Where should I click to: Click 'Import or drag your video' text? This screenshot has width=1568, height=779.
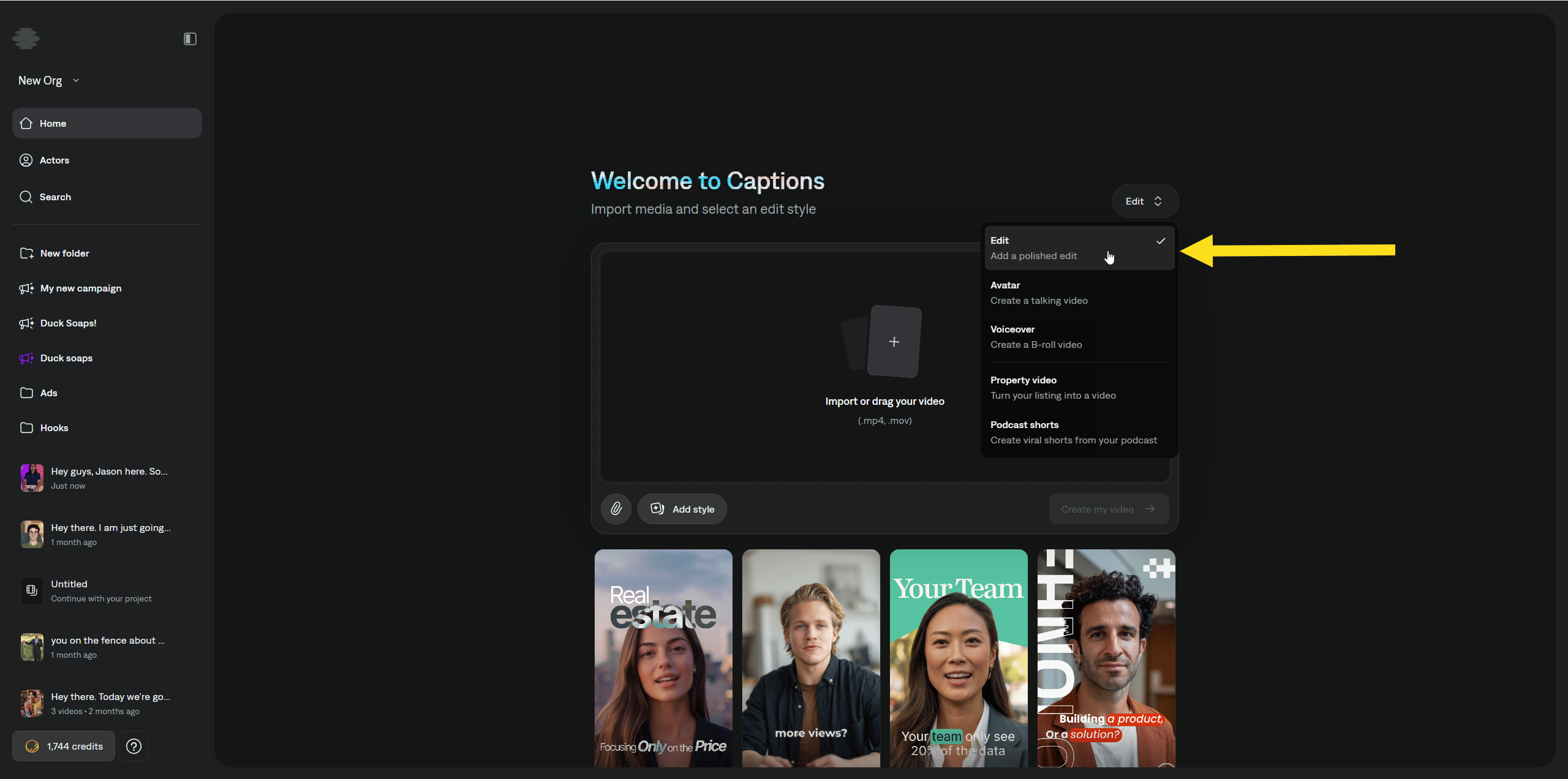(x=884, y=401)
